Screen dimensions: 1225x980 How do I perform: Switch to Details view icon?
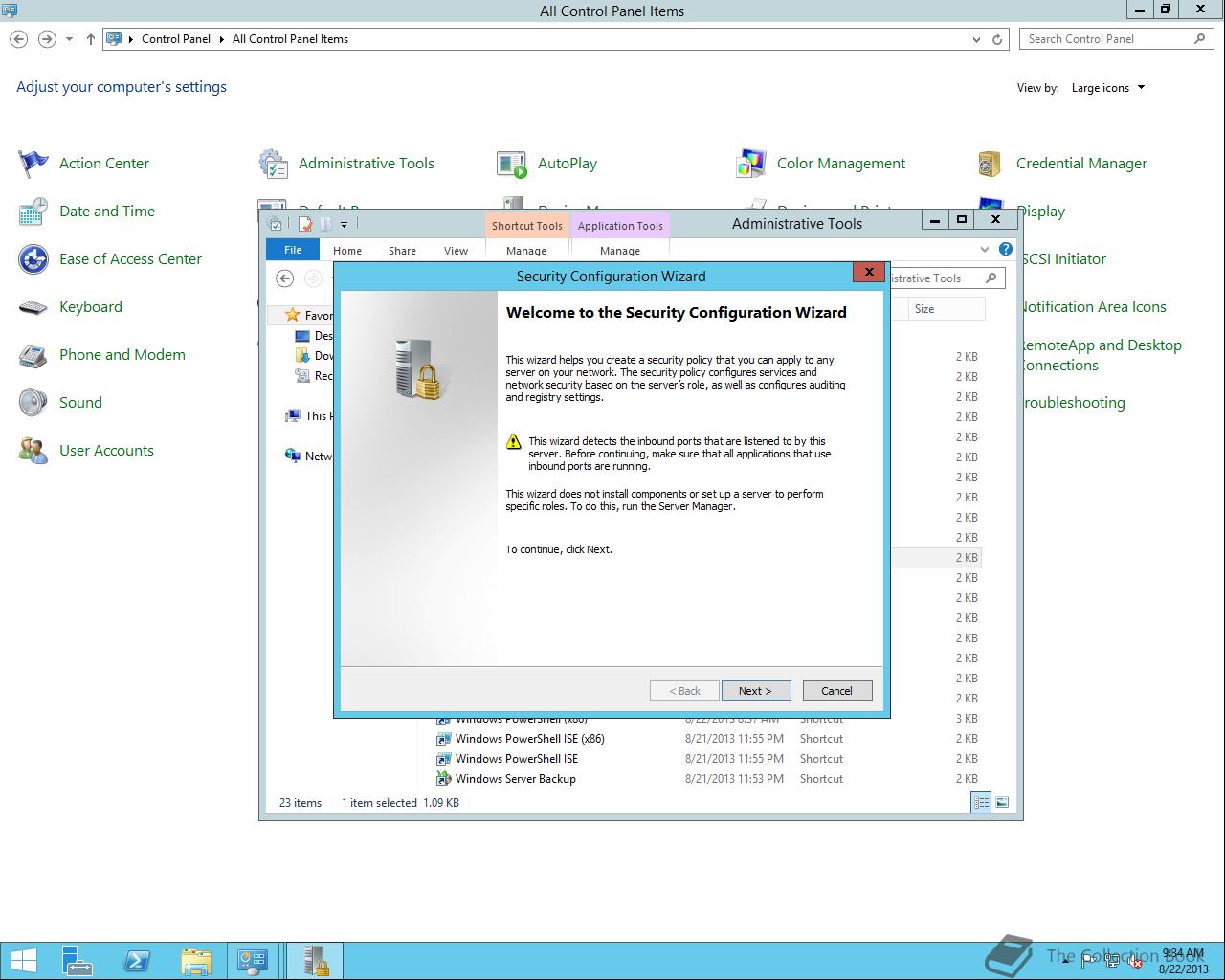click(x=981, y=803)
